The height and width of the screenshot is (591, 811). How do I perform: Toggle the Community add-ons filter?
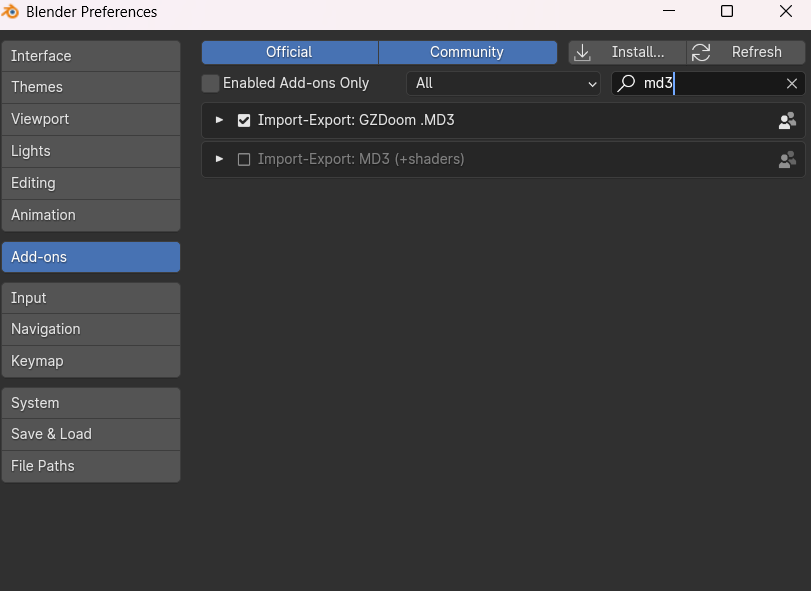coord(468,52)
